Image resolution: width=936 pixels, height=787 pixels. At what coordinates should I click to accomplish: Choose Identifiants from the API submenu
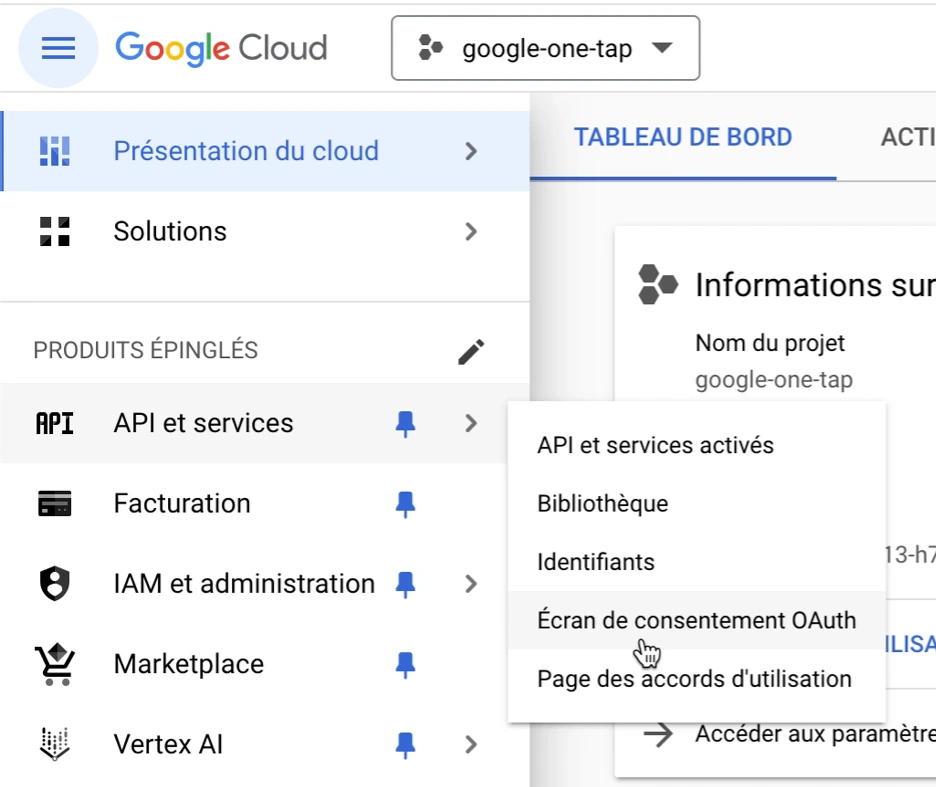tap(596, 562)
